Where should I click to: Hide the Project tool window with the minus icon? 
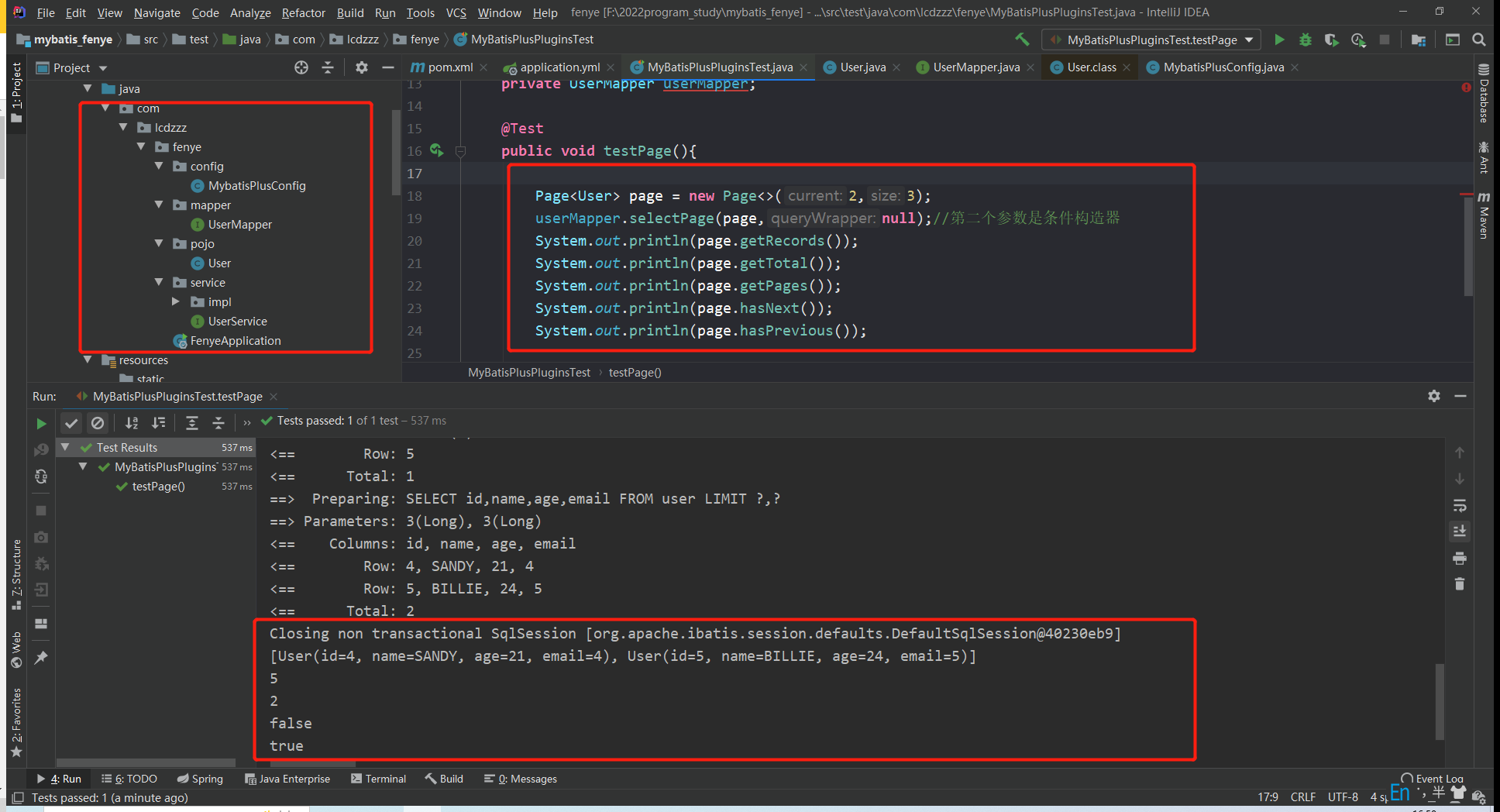coord(387,67)
